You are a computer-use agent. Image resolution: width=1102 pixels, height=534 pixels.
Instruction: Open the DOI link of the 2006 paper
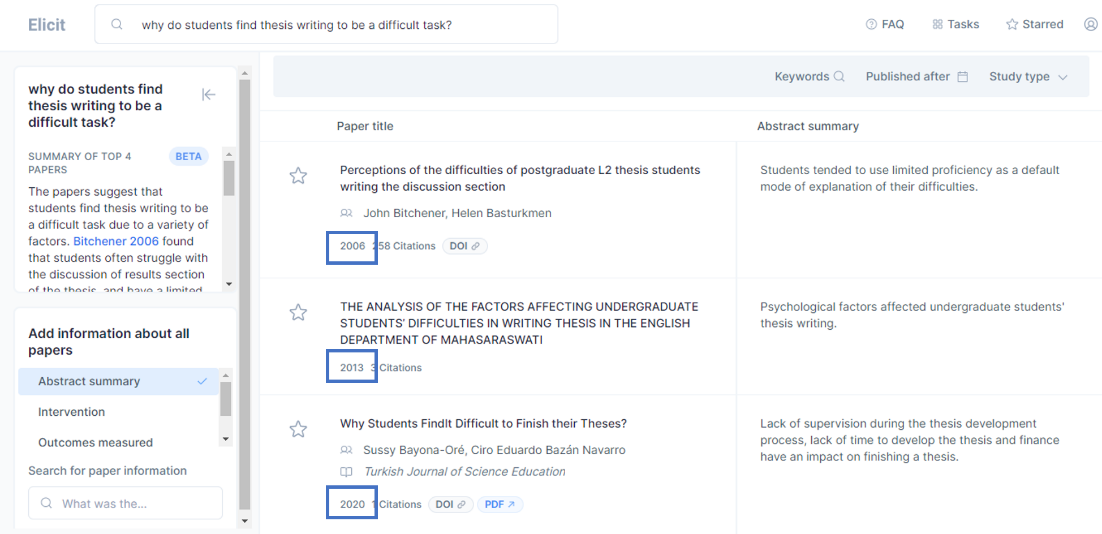[x=465, y=246]
